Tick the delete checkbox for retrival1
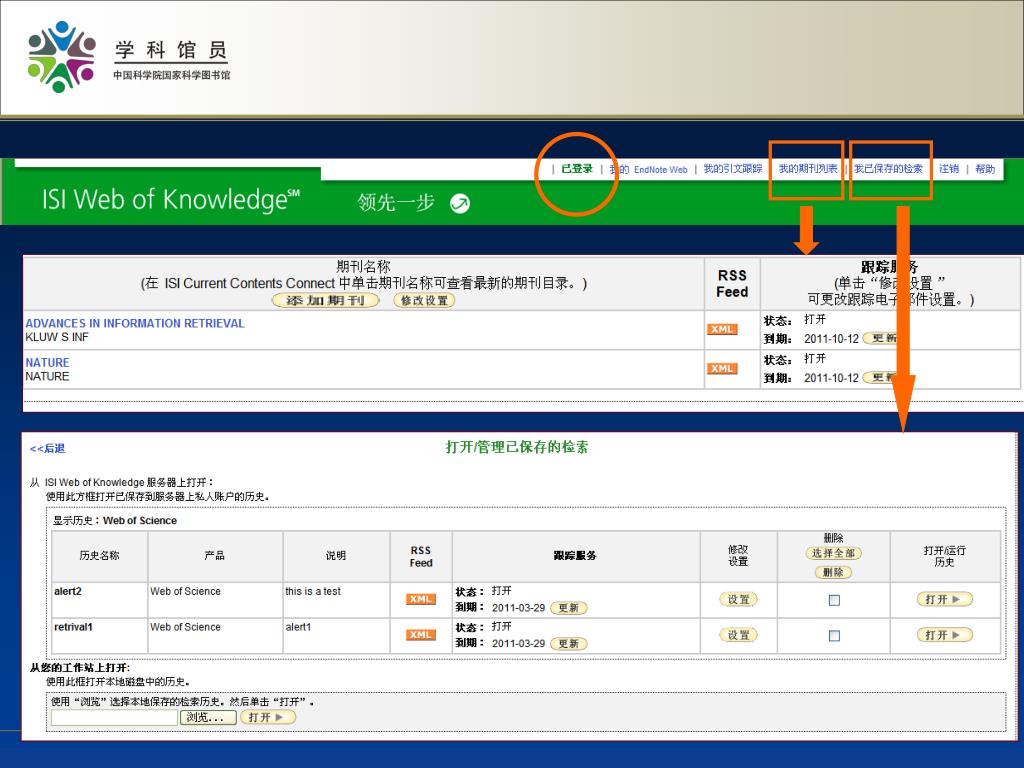1024x768 pixels. [x=834, y=635]
